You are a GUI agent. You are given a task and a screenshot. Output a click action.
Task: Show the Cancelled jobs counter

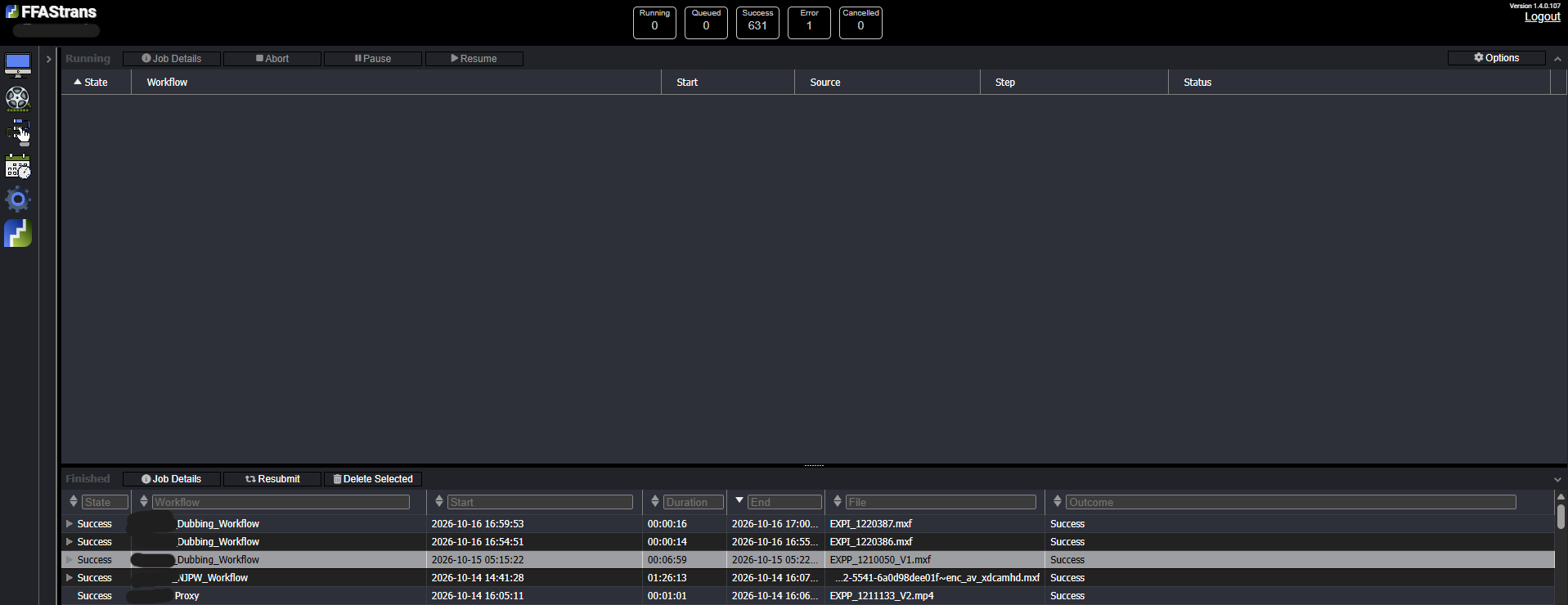click(x=860, y=22)
